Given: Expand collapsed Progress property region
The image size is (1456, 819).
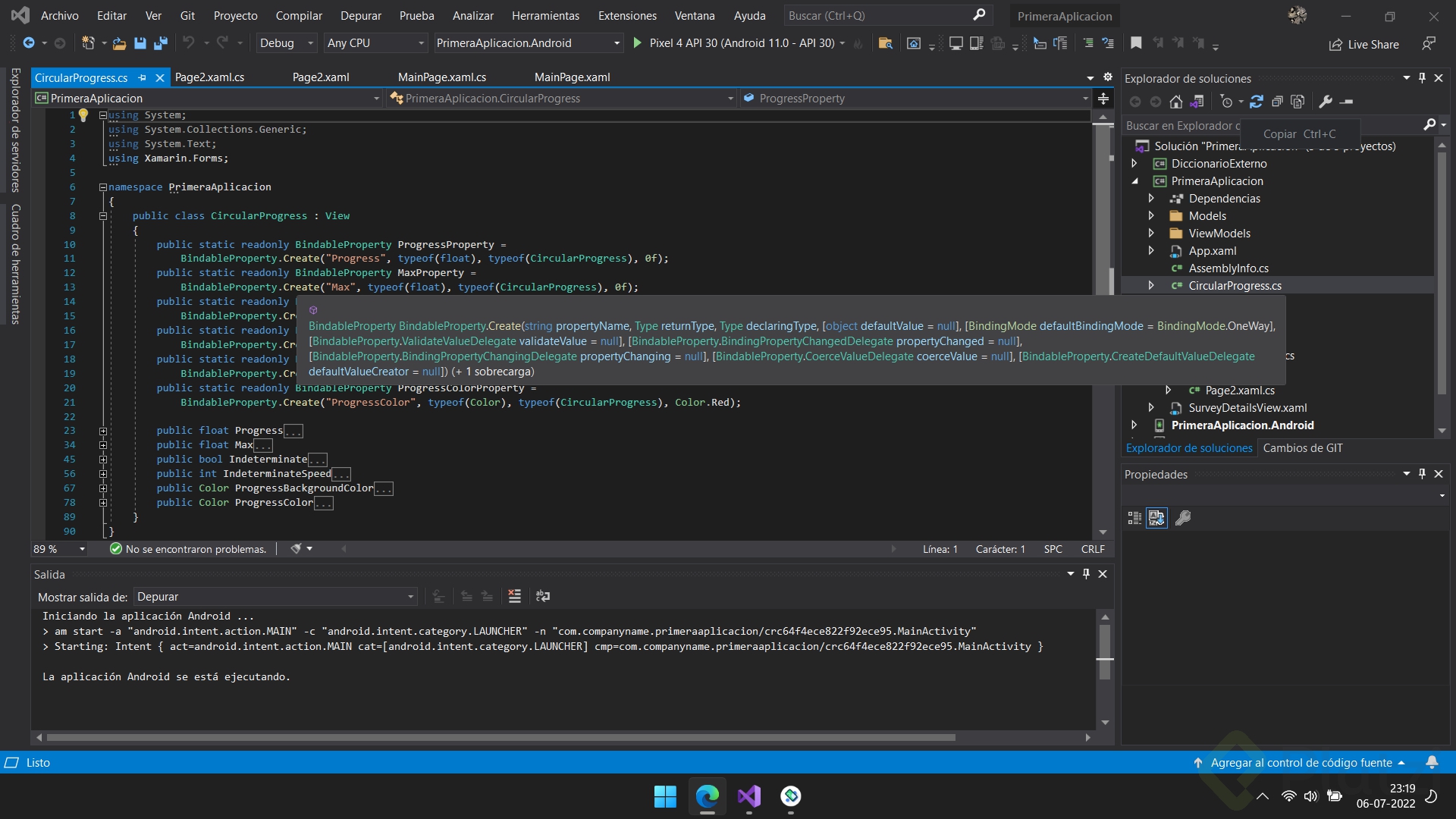Looking at the screenshot, I should (x=103, y=431).
